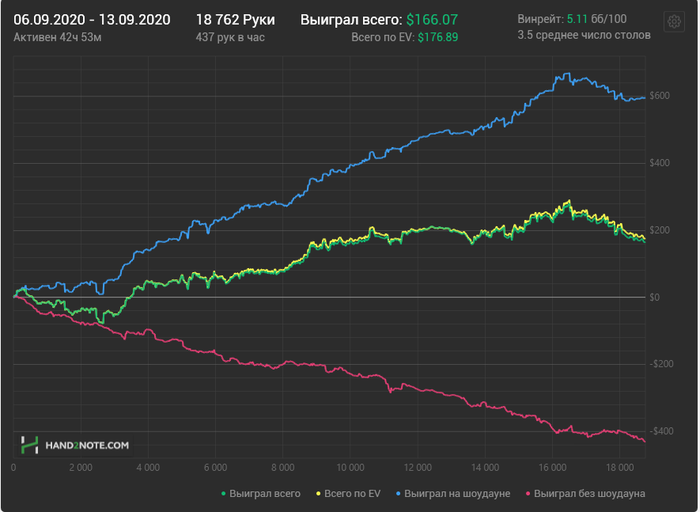Click the '10 000' x-axis label
Image resolution: width=700 pixels, height=512 pixels.
coord(350,468)
